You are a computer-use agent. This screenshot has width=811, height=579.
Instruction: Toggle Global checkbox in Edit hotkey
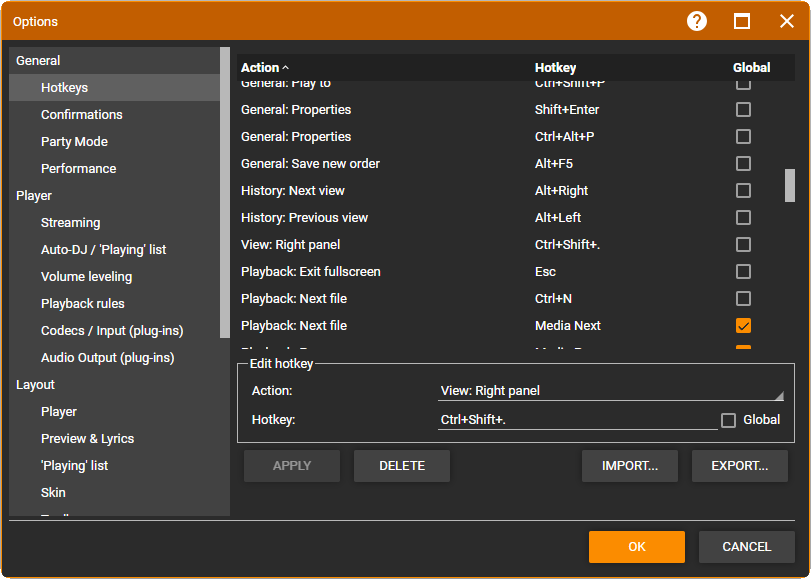click(729, 420)
